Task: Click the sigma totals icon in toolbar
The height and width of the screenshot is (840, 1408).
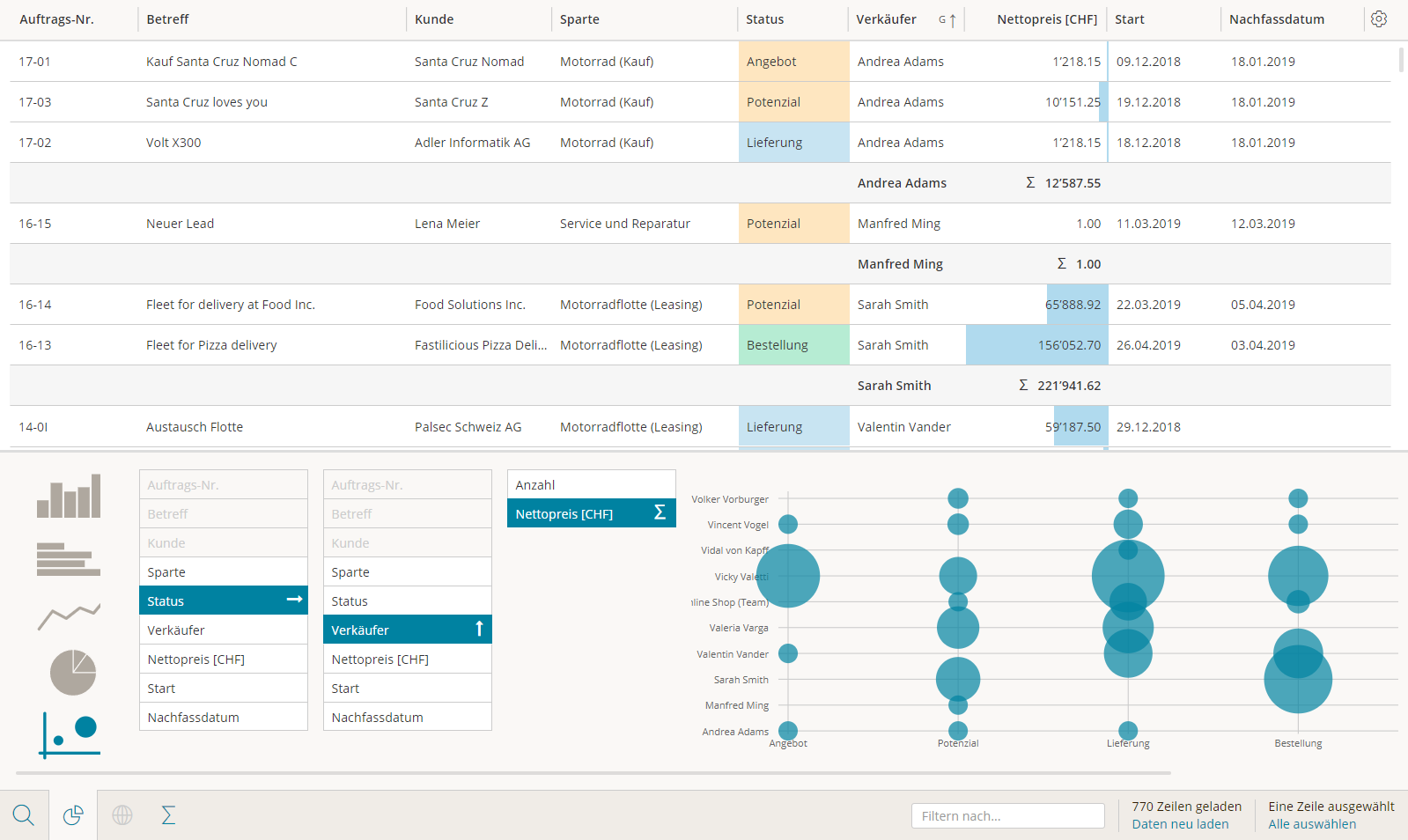Action: (x=168, y=815)
